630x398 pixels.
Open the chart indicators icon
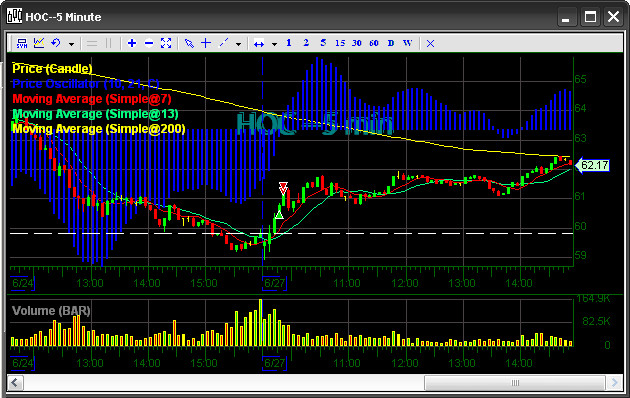click(x=39, y=43)
